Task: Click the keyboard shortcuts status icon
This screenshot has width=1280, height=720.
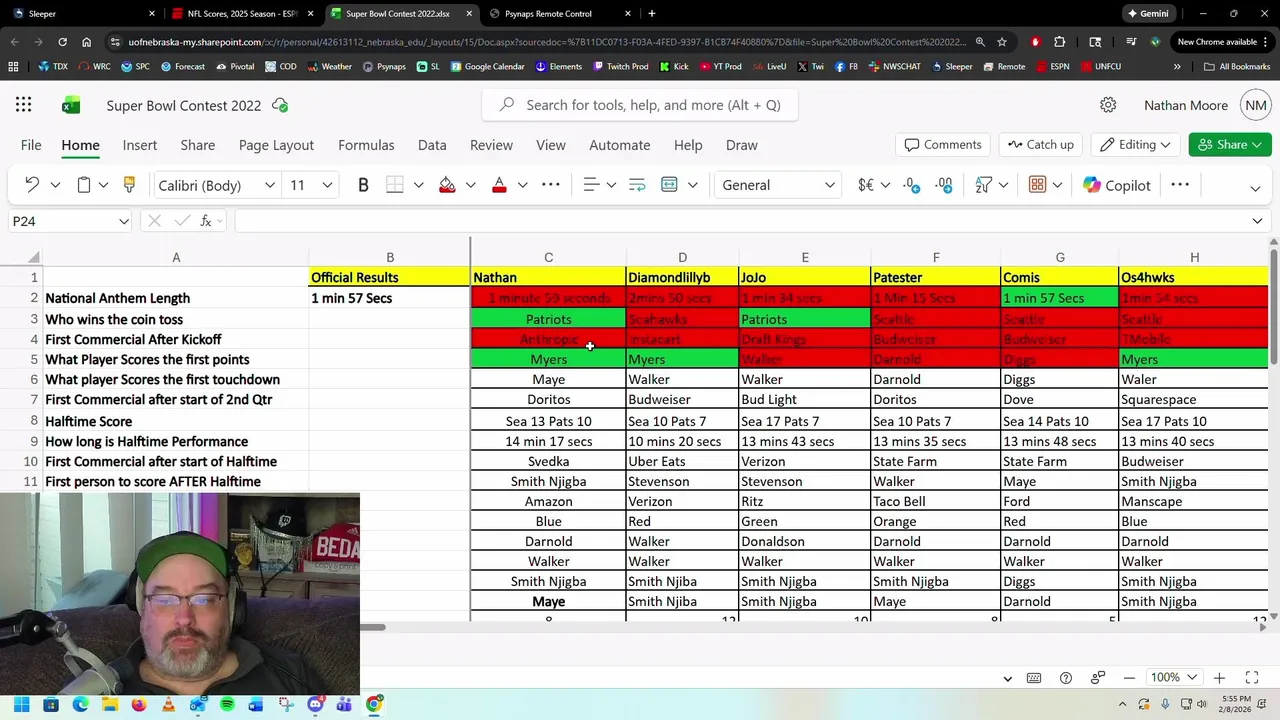Action: coord(1034,678)
